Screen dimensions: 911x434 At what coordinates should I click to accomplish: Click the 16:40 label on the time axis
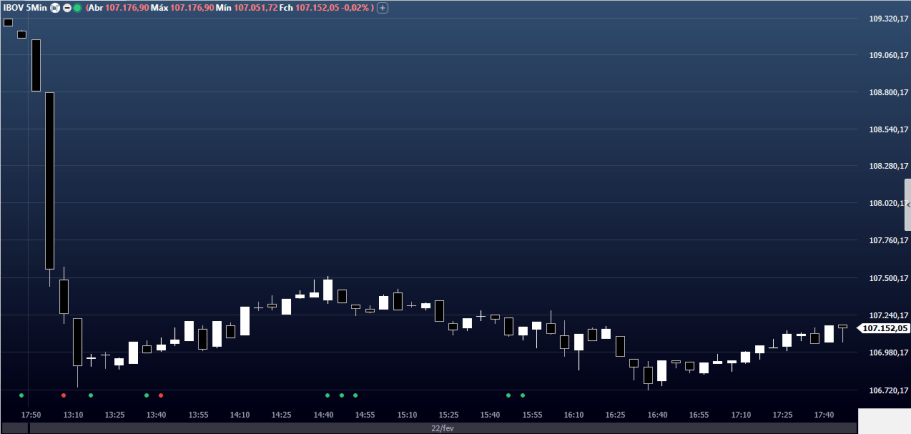(x=657, y=414)
